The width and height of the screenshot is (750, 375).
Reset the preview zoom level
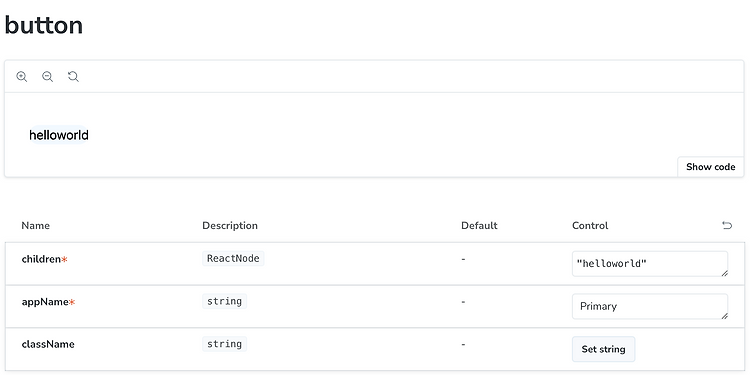[x=73, y=77]
